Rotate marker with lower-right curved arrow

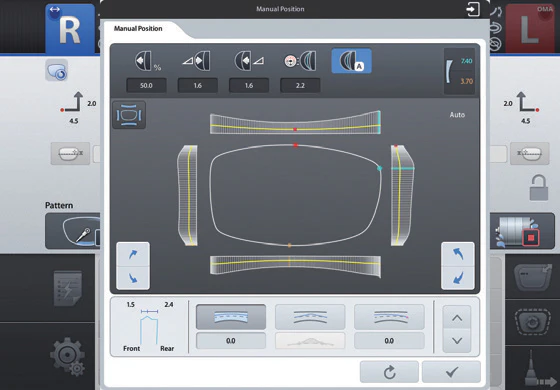coord(458,278)
